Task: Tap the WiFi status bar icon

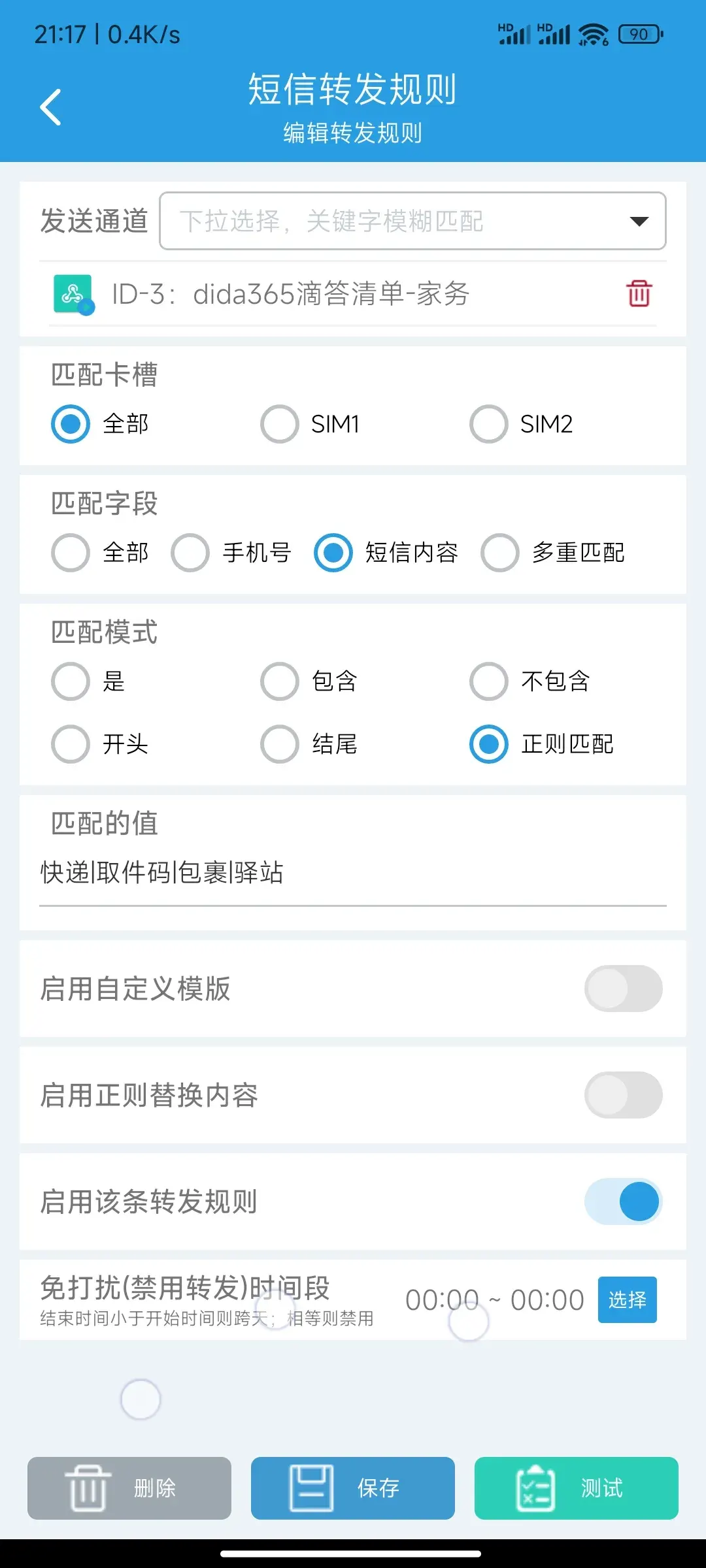Action: (x=593, y=34)
